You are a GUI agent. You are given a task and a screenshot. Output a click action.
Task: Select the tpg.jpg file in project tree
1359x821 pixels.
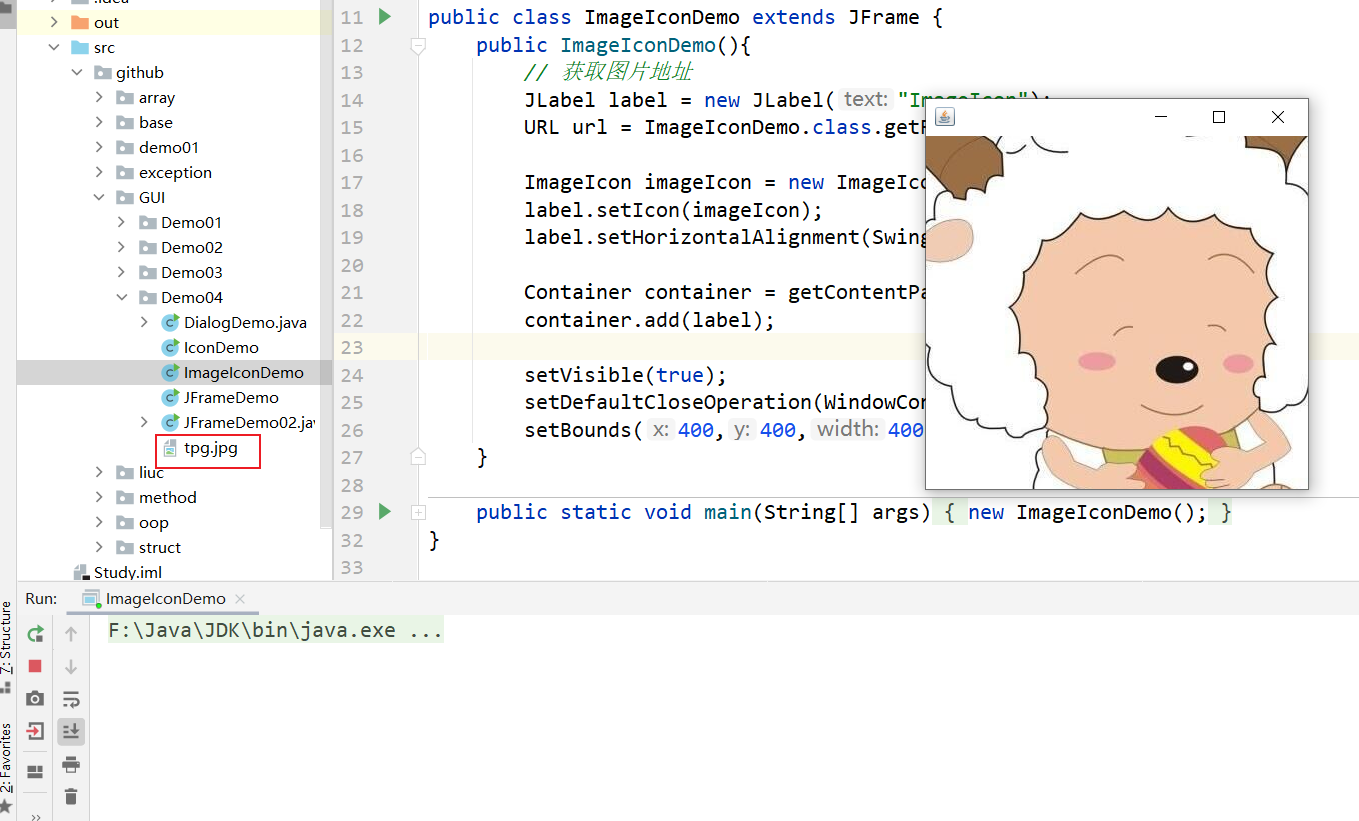click(x=210, y=448)
